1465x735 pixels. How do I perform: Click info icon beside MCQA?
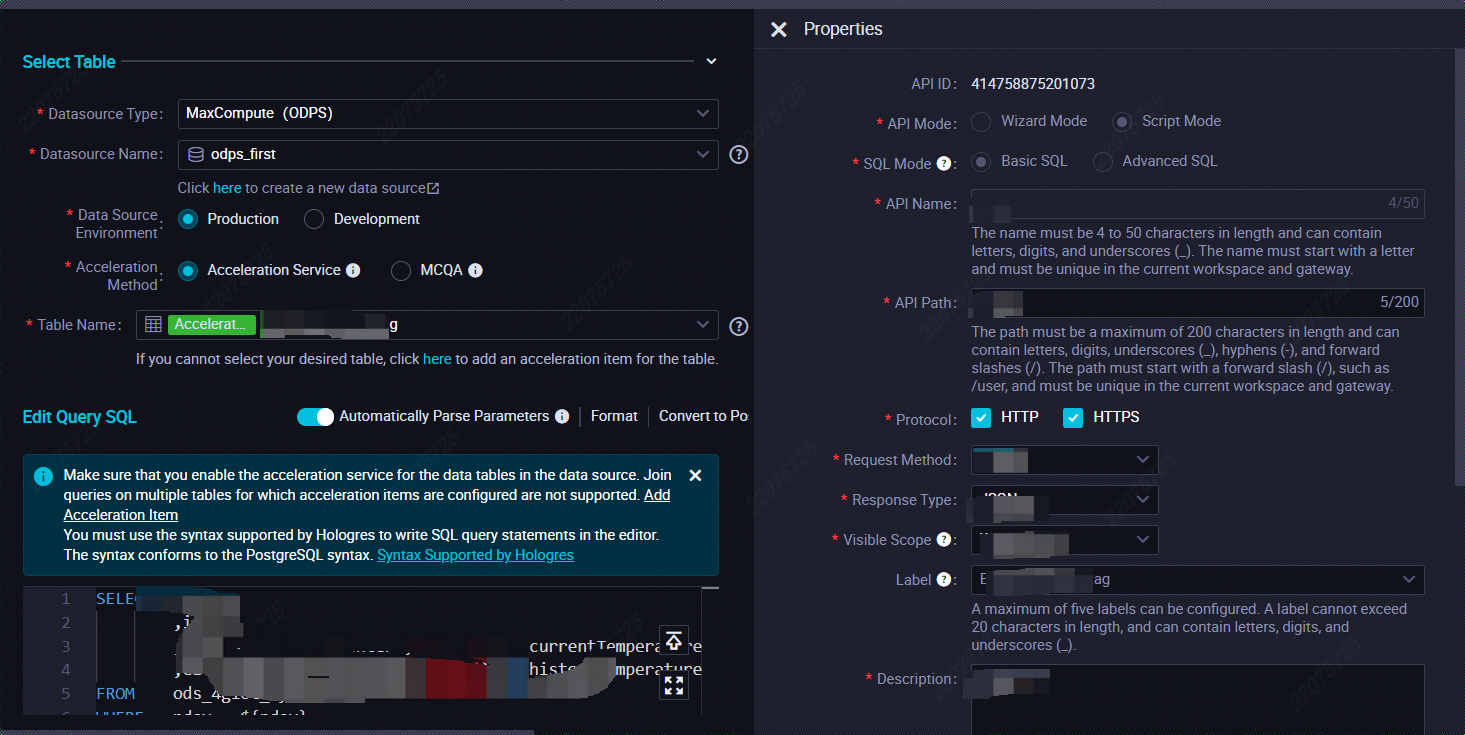coord(476,270)
